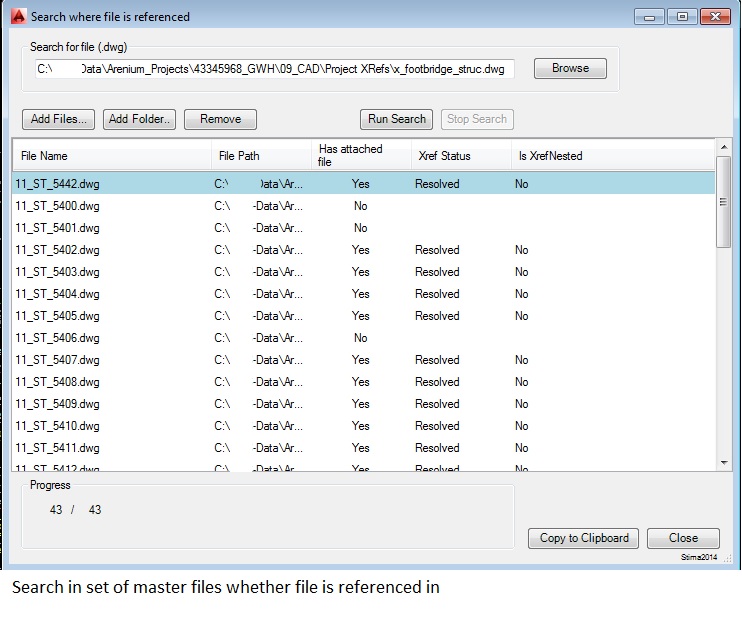Click the vertical scrollbar thumb in list
Viewport: 742px width, 636px height.
coord(723,202)
